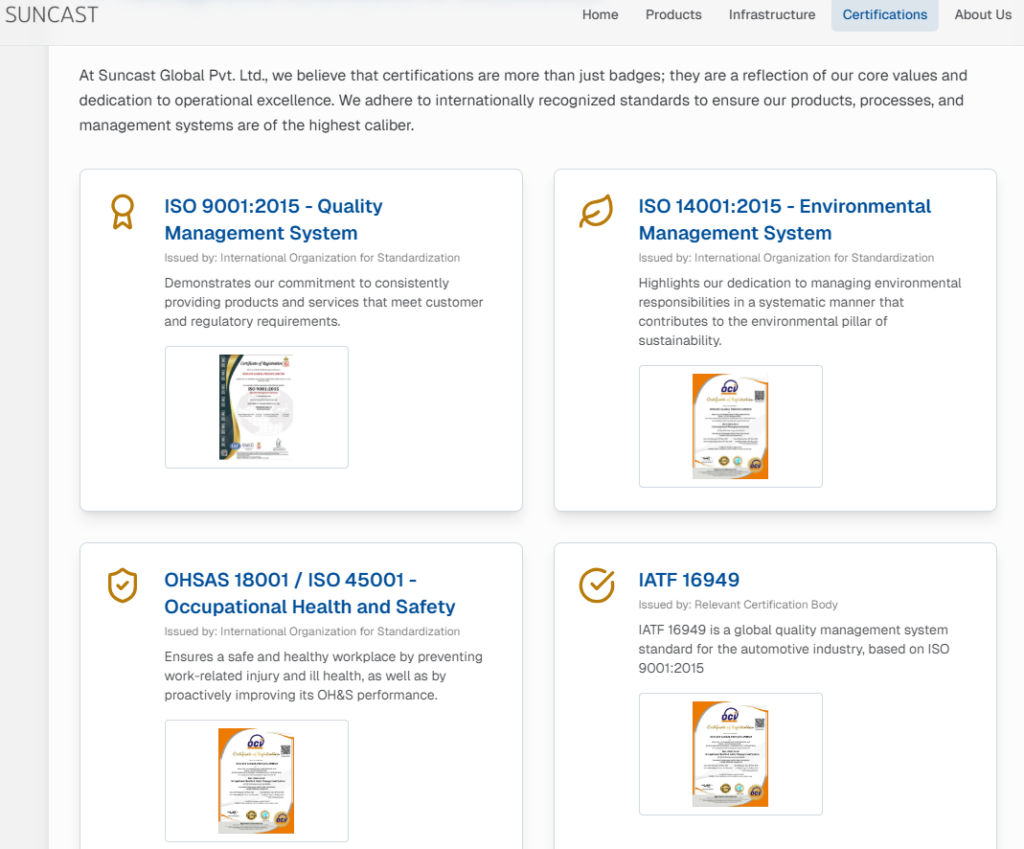
Task: Open the OHSAS 18001 / ISO 45001 certificate thumbnail
Action: click(x=257, y=780)
